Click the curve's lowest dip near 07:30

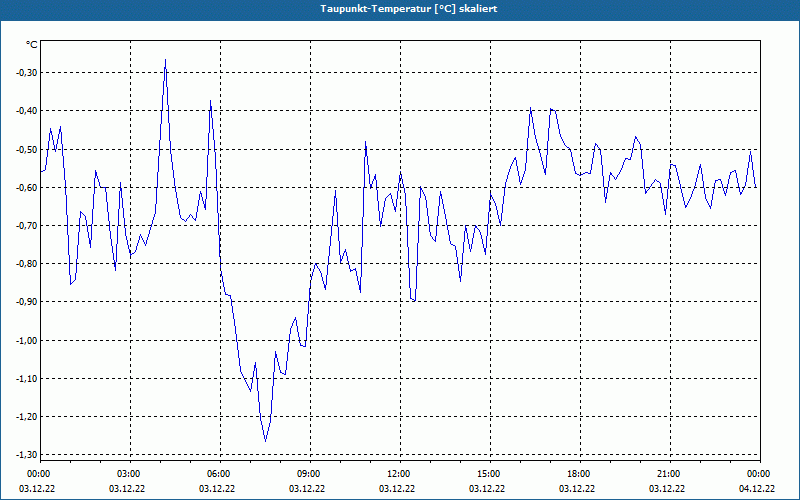tap(265, 441)
